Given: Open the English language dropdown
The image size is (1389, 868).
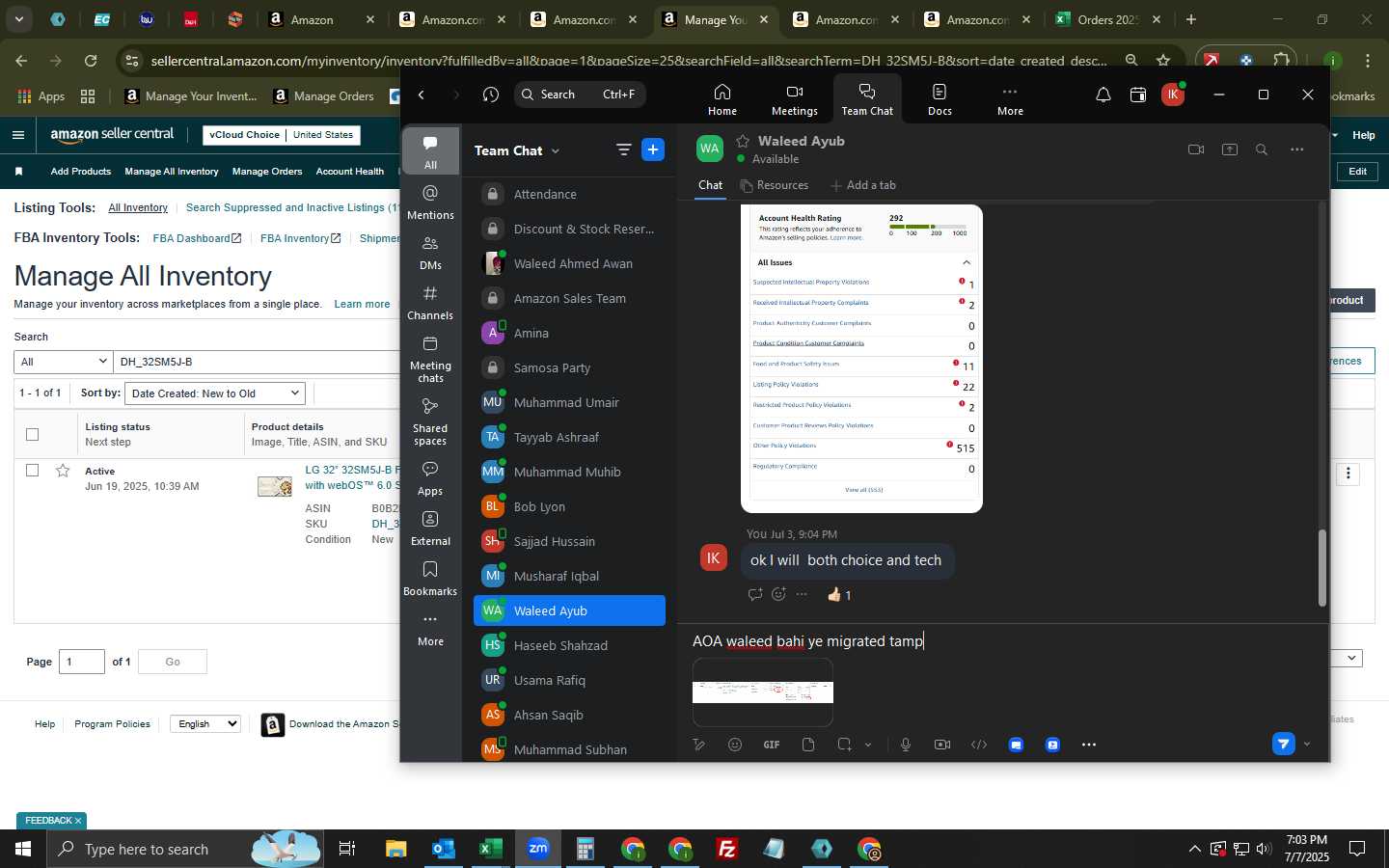Looking at the screenshot, I should 204,723.
